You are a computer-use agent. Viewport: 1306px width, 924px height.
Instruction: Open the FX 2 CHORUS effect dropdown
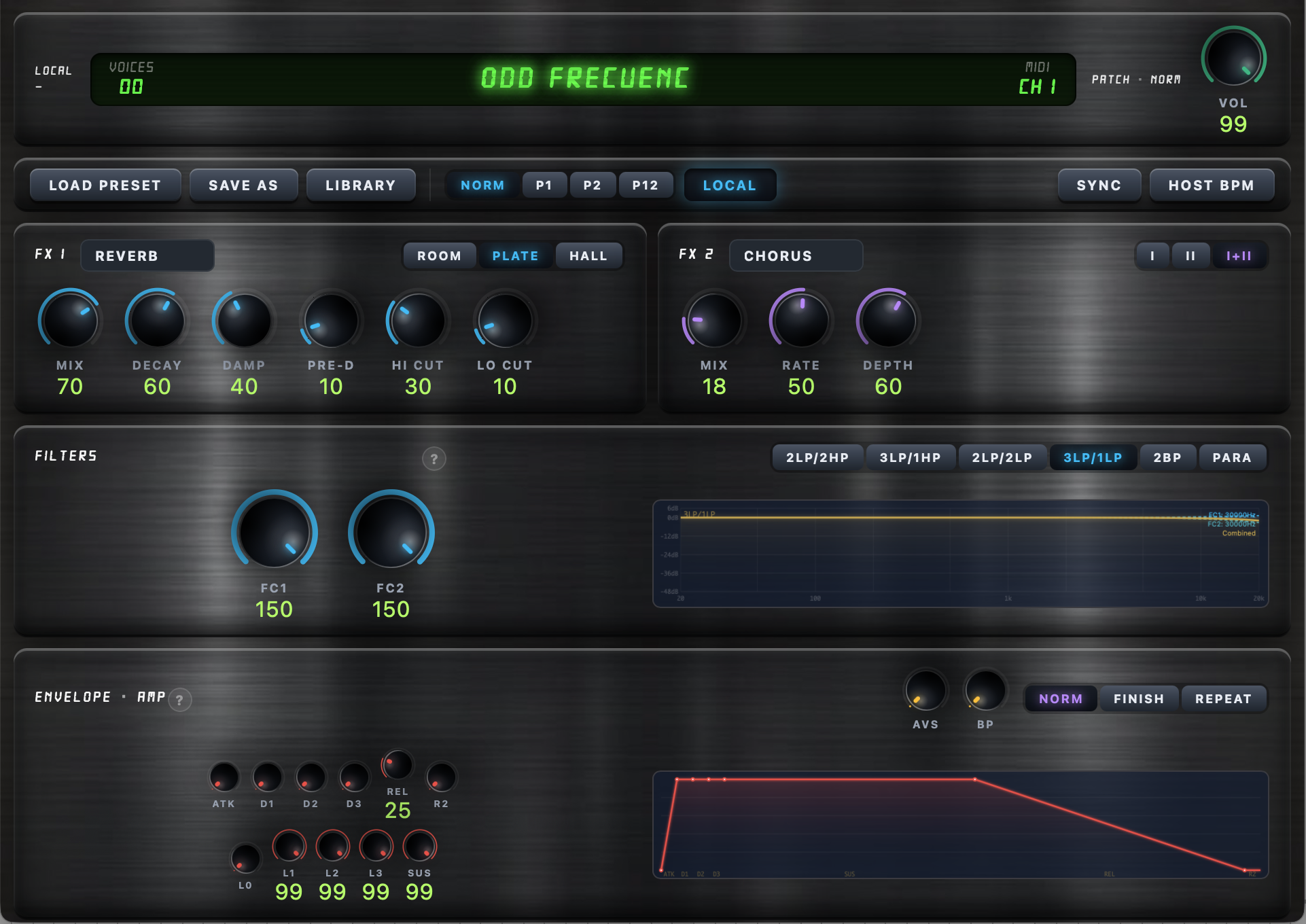[796, 256]
